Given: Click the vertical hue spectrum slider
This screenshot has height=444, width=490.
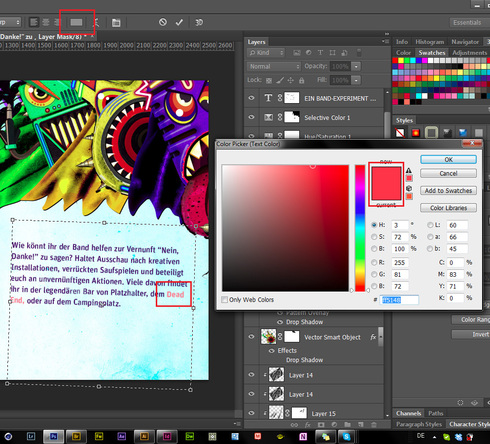Looking at the screenshot, I should [360, 228].
